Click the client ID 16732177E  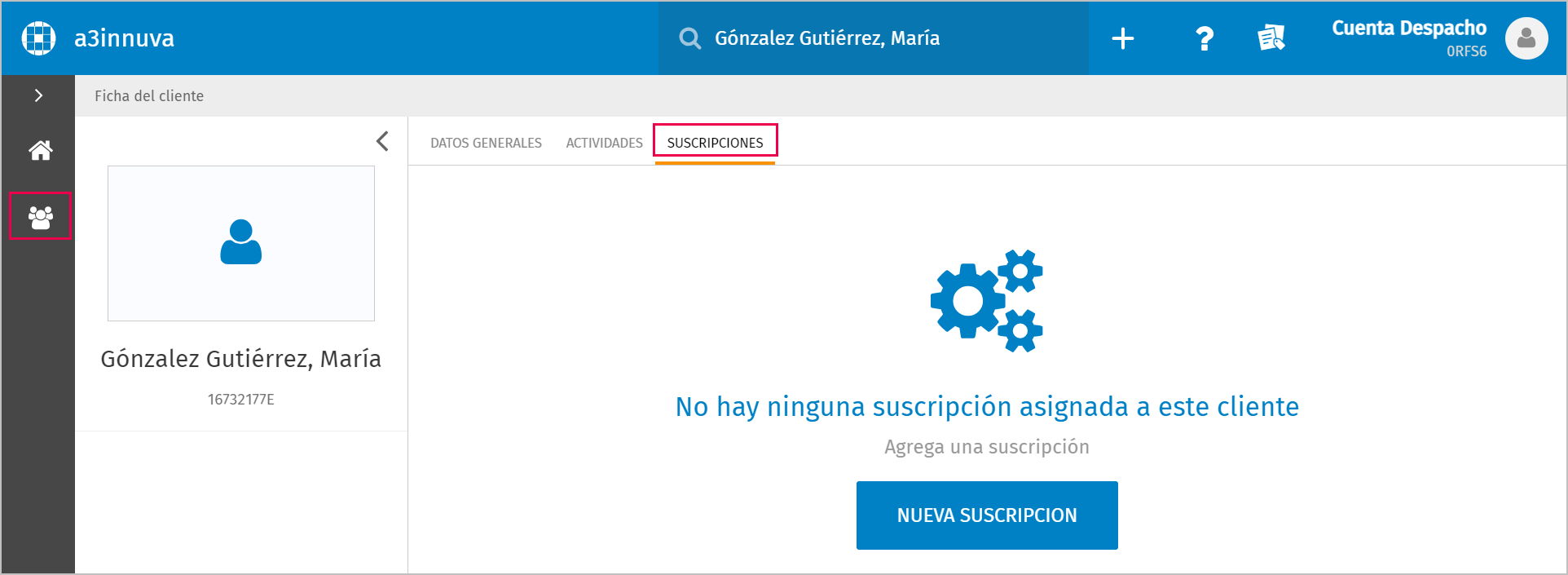coord(241,400)
